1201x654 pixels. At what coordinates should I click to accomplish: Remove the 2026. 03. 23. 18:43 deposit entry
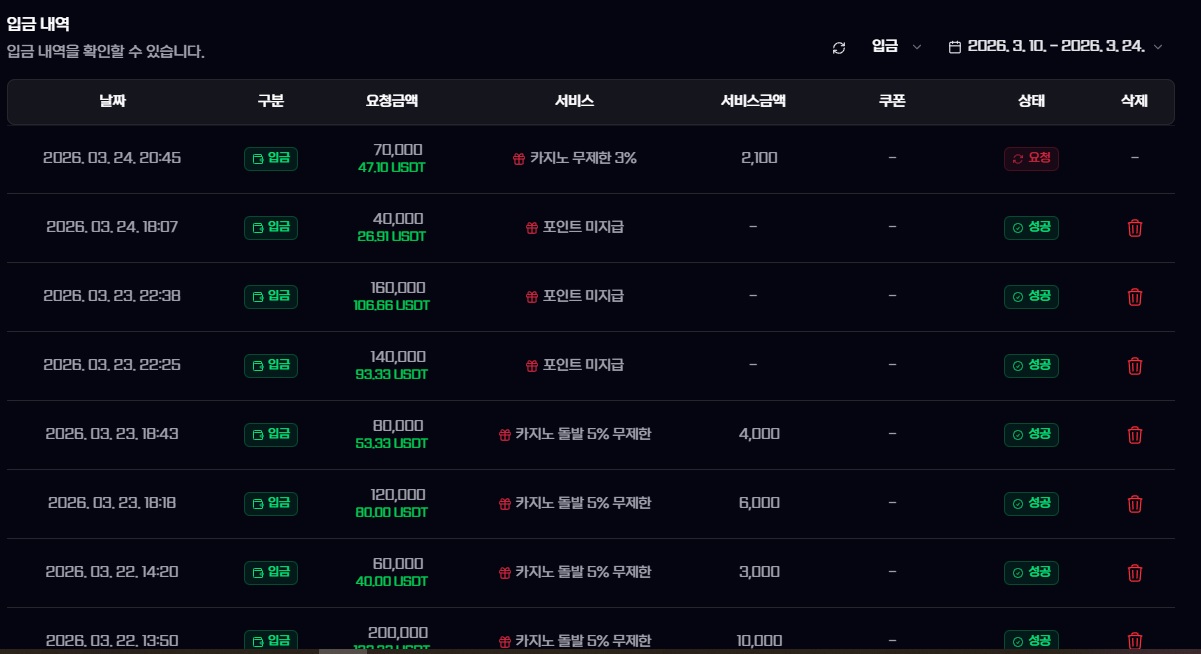pyautogui.click(x=1134, y=435)
